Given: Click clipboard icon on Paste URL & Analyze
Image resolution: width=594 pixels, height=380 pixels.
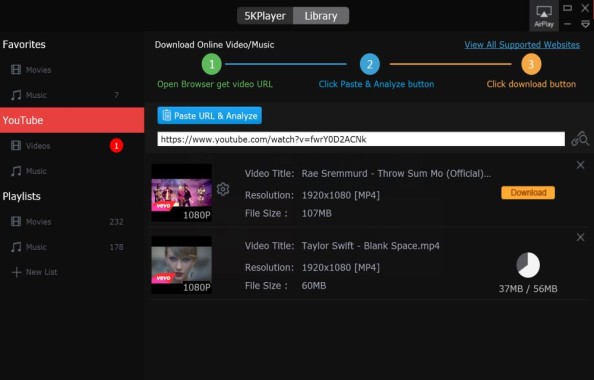Looking at the screenshot, I should click(166, 115).
